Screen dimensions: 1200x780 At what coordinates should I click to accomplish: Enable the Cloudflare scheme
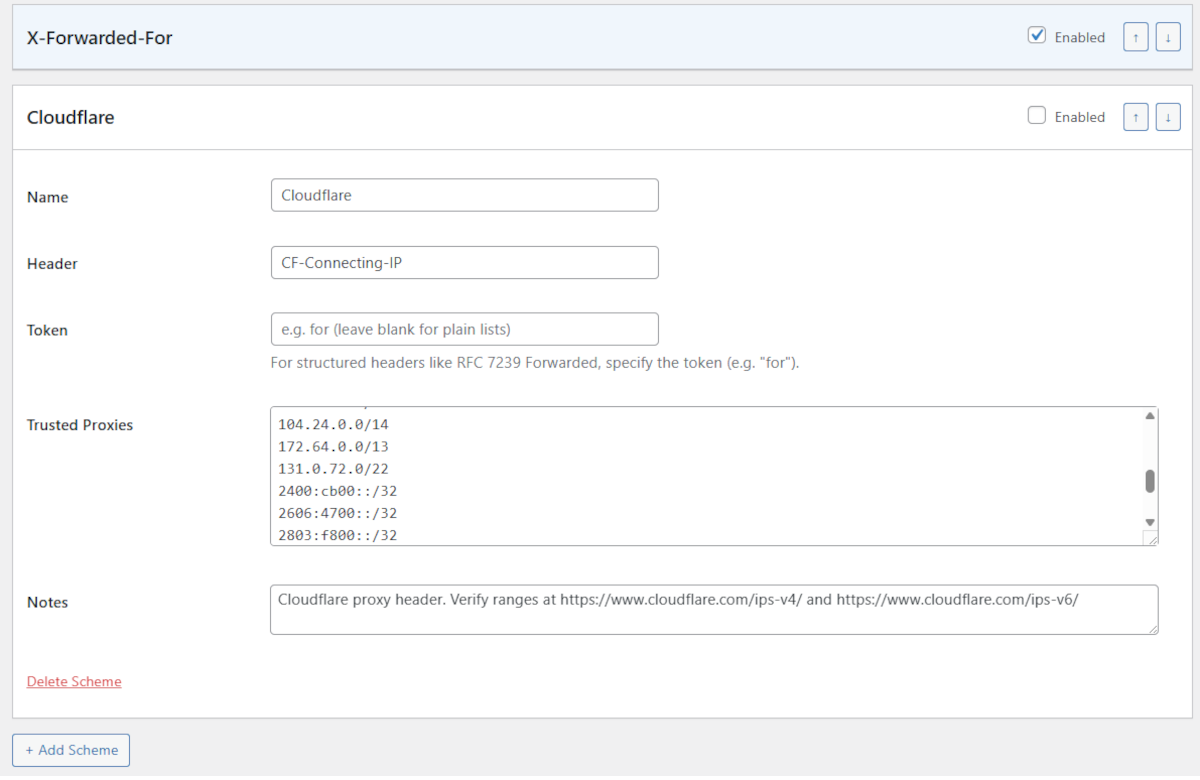pyautogui.click(x=1037, y=115)
